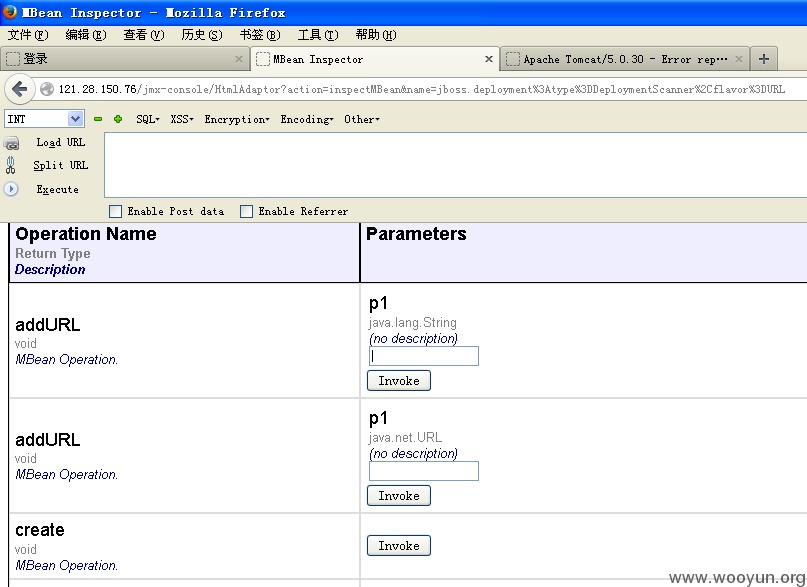Screen dimensions: 807x587
Task: Select the MBean Inspector tab
Action: coord(375,59)
